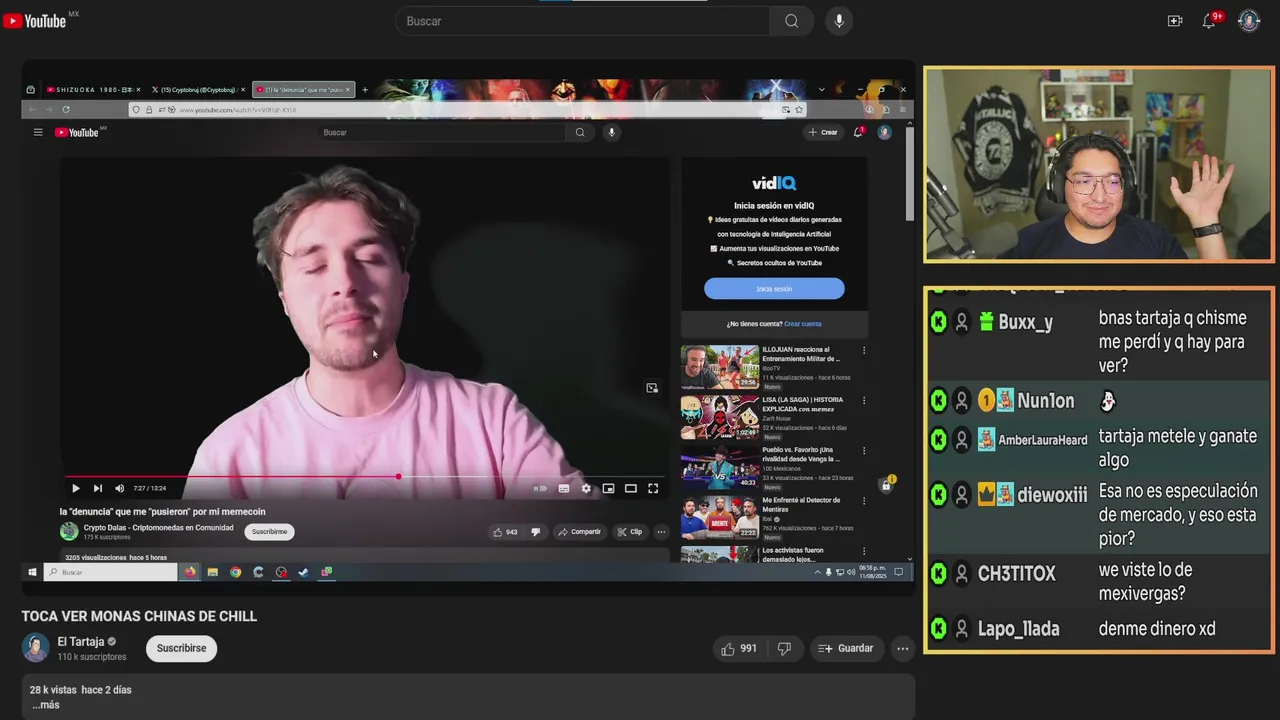
Task: Click browser back arrow in Firefox window
Action: pos(32,109)
